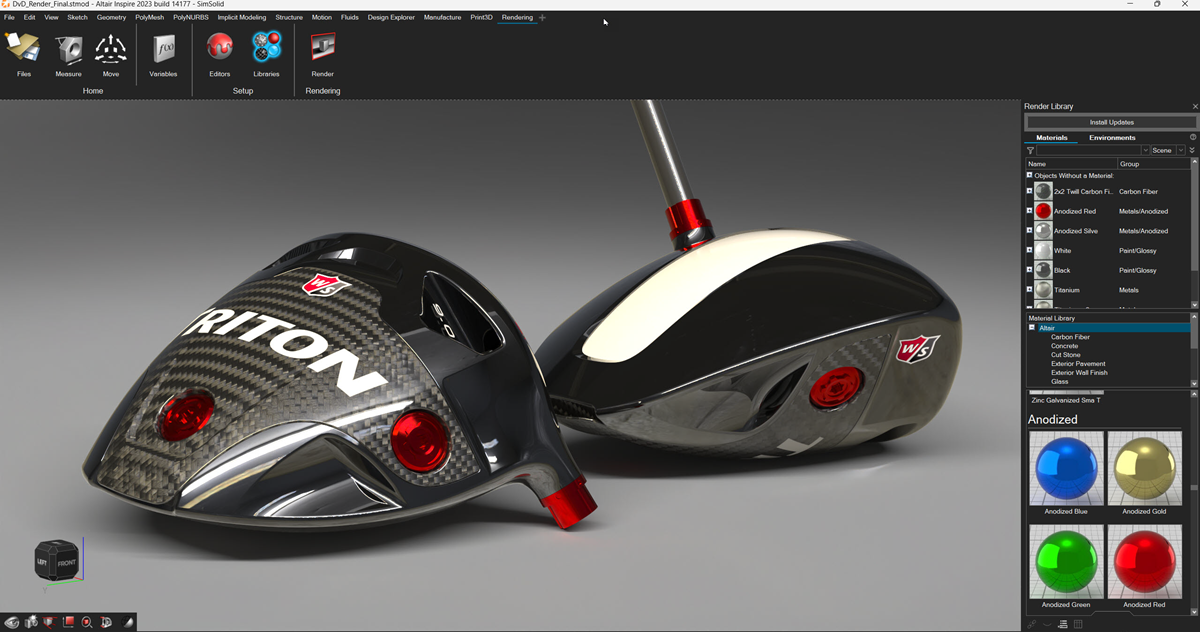The image size is (1200, 632).
Task: Click the Install Updates button
Action: 1111,122
